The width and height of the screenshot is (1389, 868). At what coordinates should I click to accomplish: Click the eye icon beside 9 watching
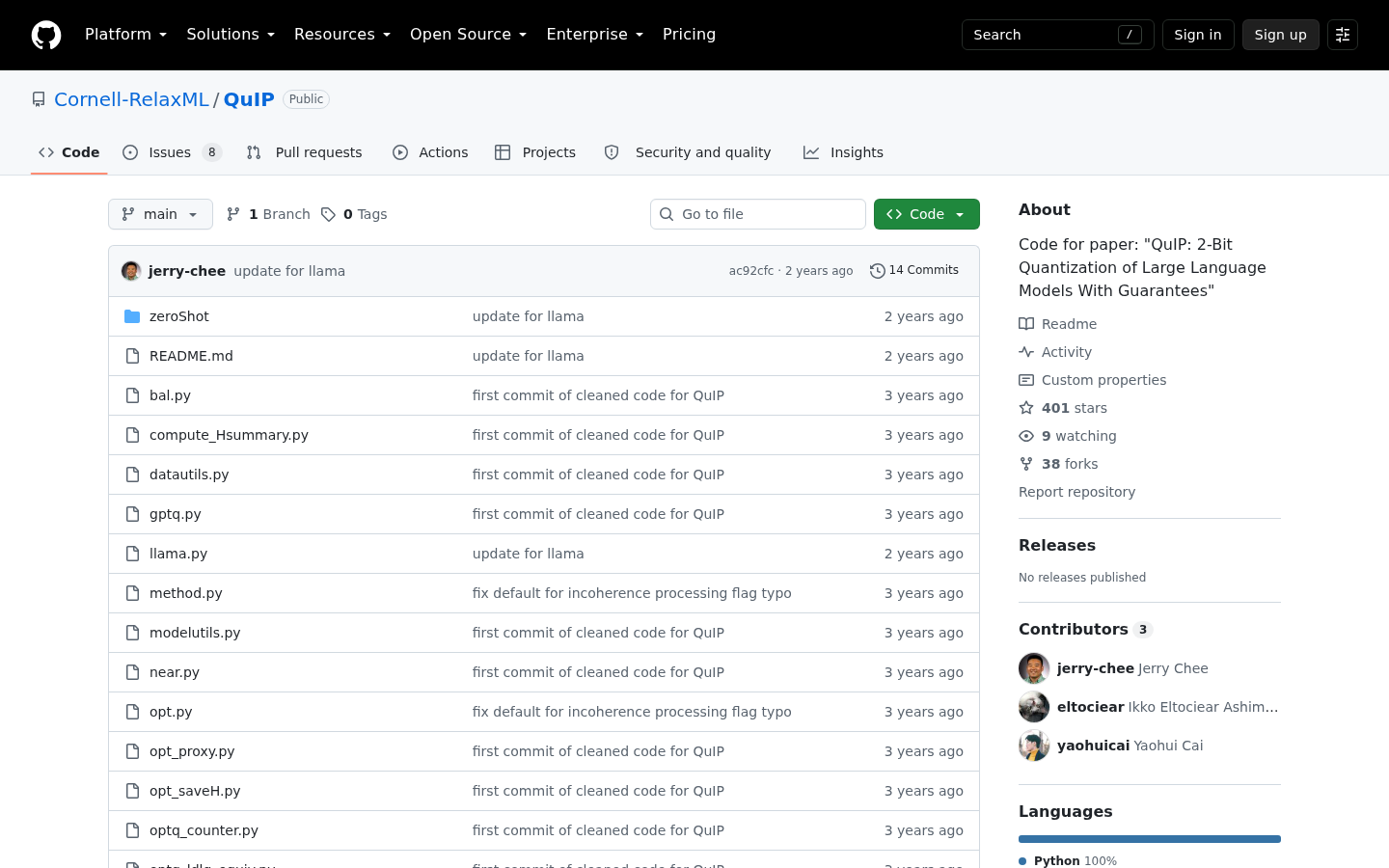(x=1026, y=436)
